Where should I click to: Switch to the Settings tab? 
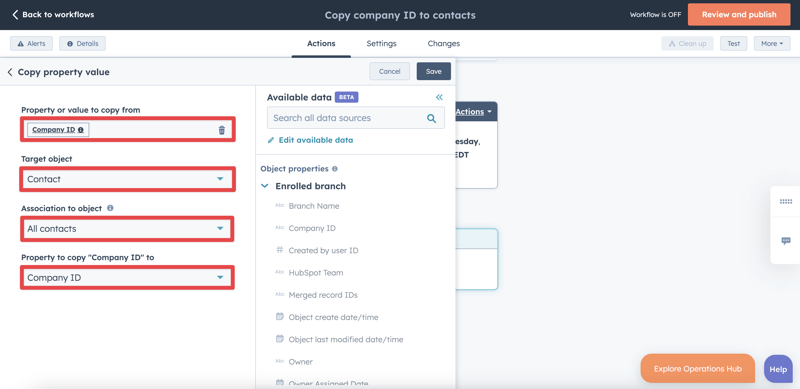[381, 44]
